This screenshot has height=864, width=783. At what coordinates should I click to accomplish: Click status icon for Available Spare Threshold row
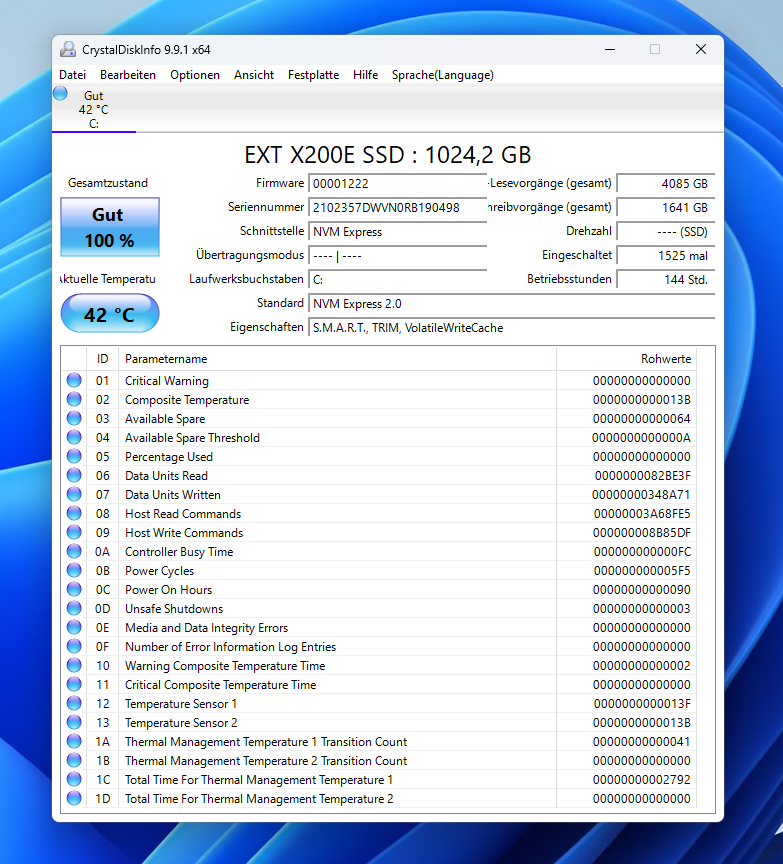point(74,438)
